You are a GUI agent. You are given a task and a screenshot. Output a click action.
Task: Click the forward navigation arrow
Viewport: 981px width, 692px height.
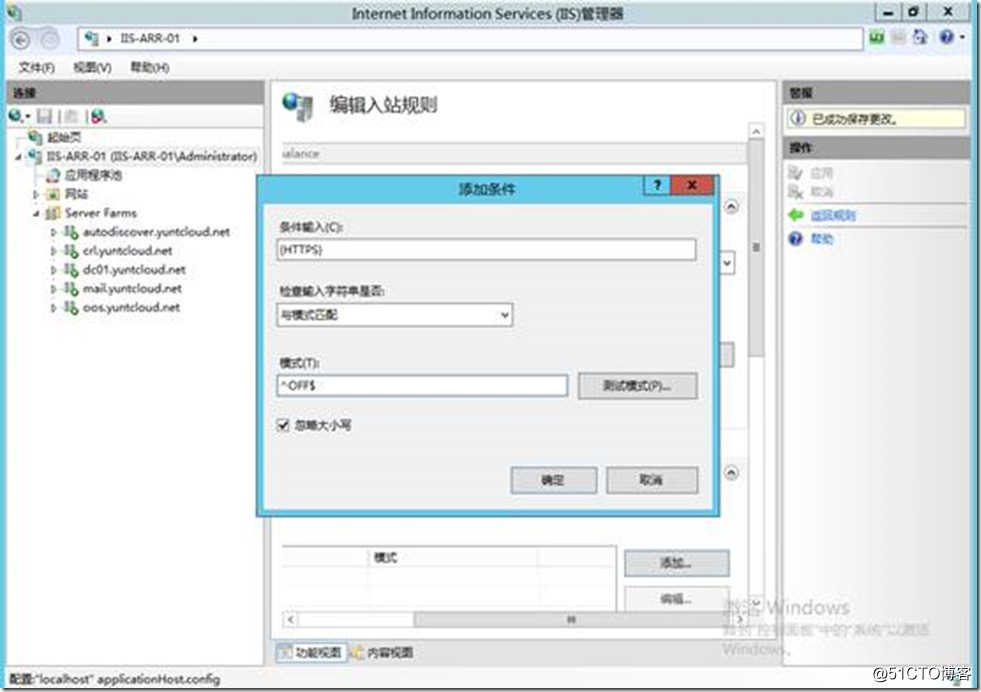point(49,40)
